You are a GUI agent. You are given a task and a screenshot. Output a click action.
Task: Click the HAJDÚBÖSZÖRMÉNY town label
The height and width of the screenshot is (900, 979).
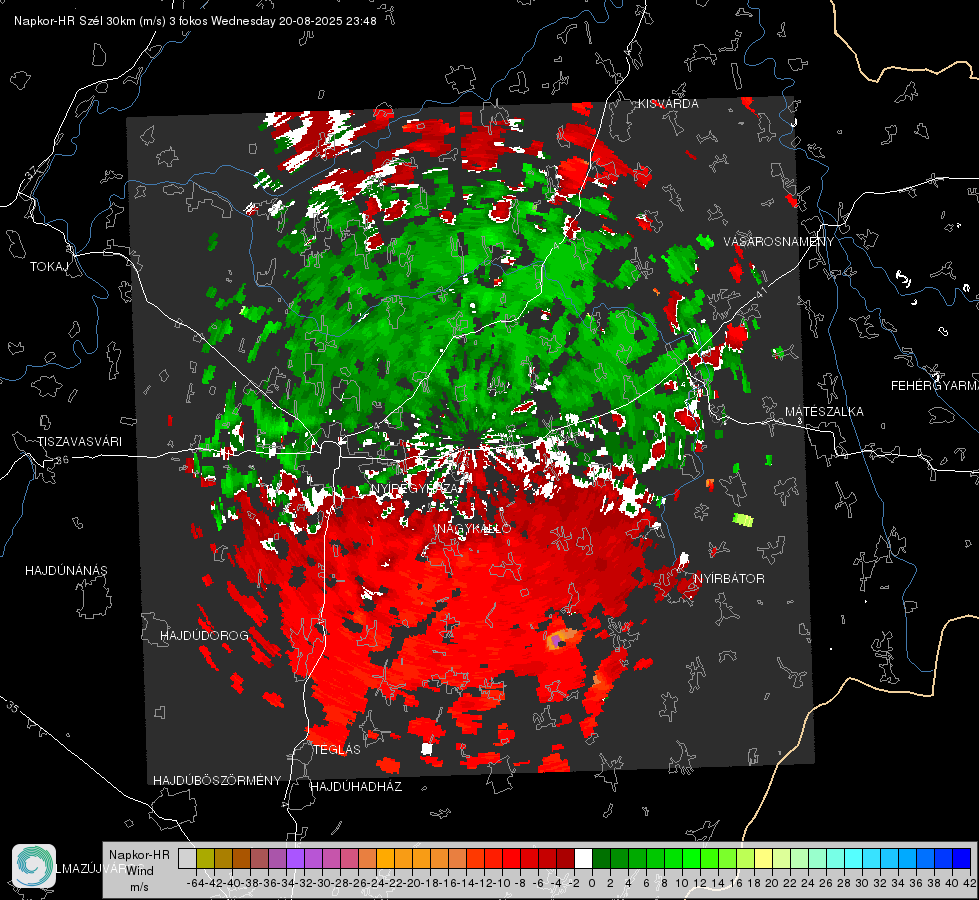217,781
